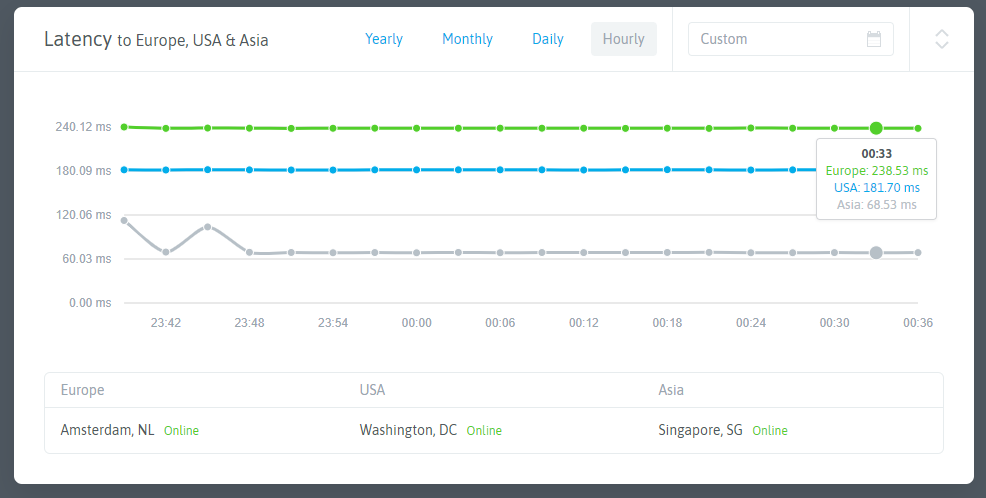Click the first green Europe data point
Viewport: 986px width, 498px height.
124,127
